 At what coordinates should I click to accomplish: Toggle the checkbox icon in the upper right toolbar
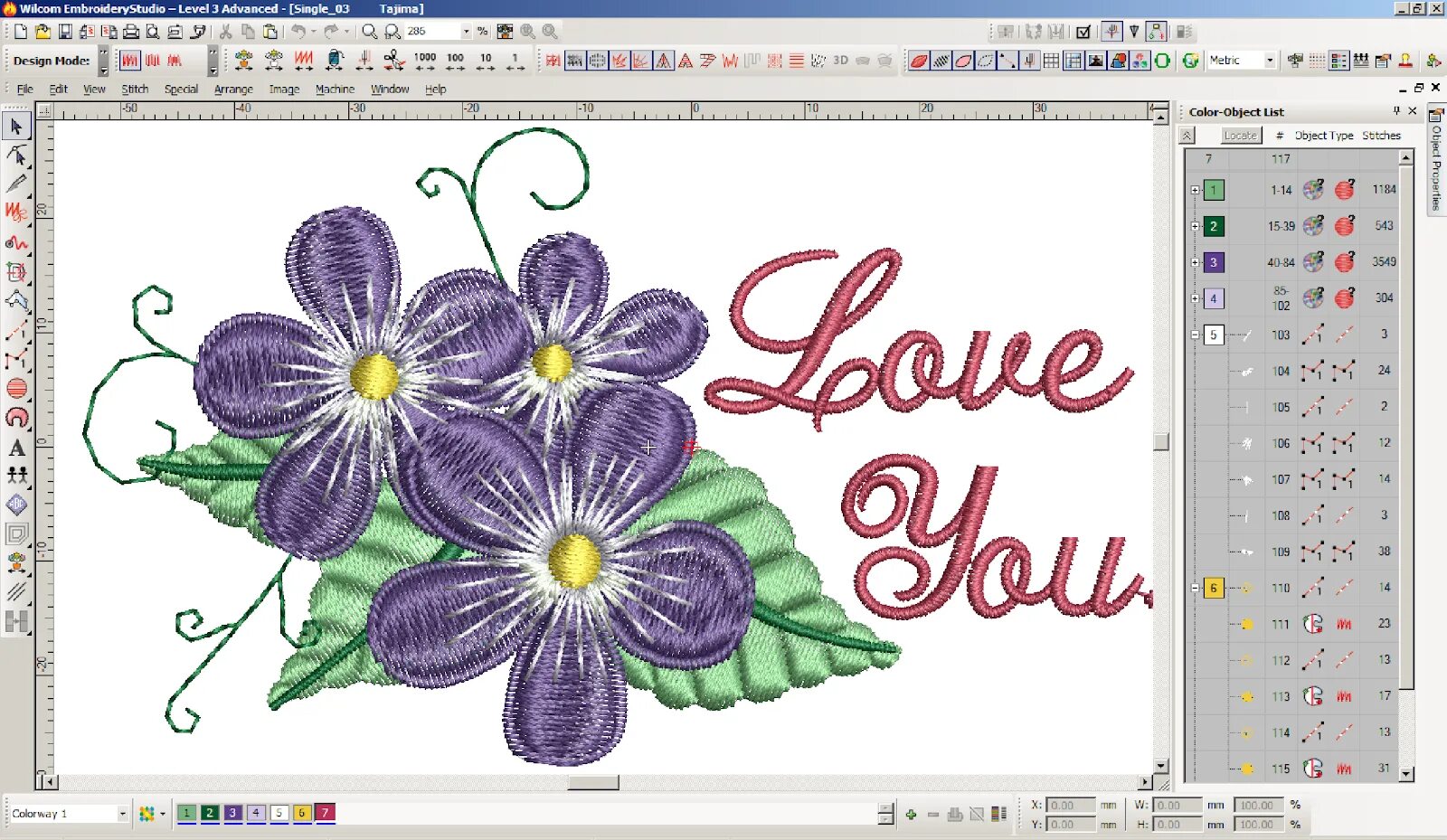(1083, 31)
